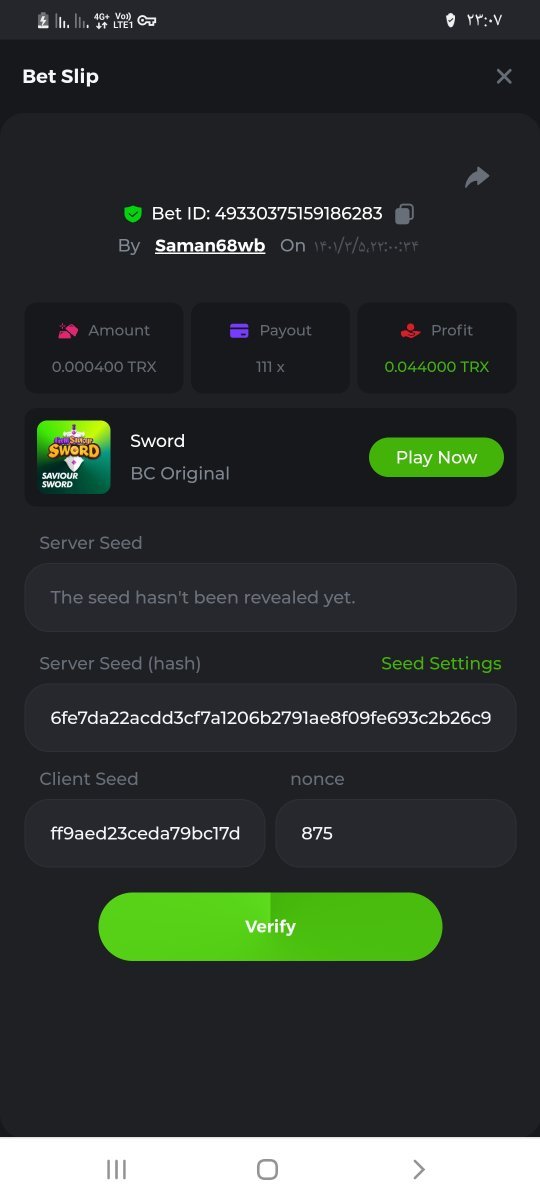This screenshot has width=540, height=1200.
Task: Select the Client Seed field
Action: tap(145, 832)
